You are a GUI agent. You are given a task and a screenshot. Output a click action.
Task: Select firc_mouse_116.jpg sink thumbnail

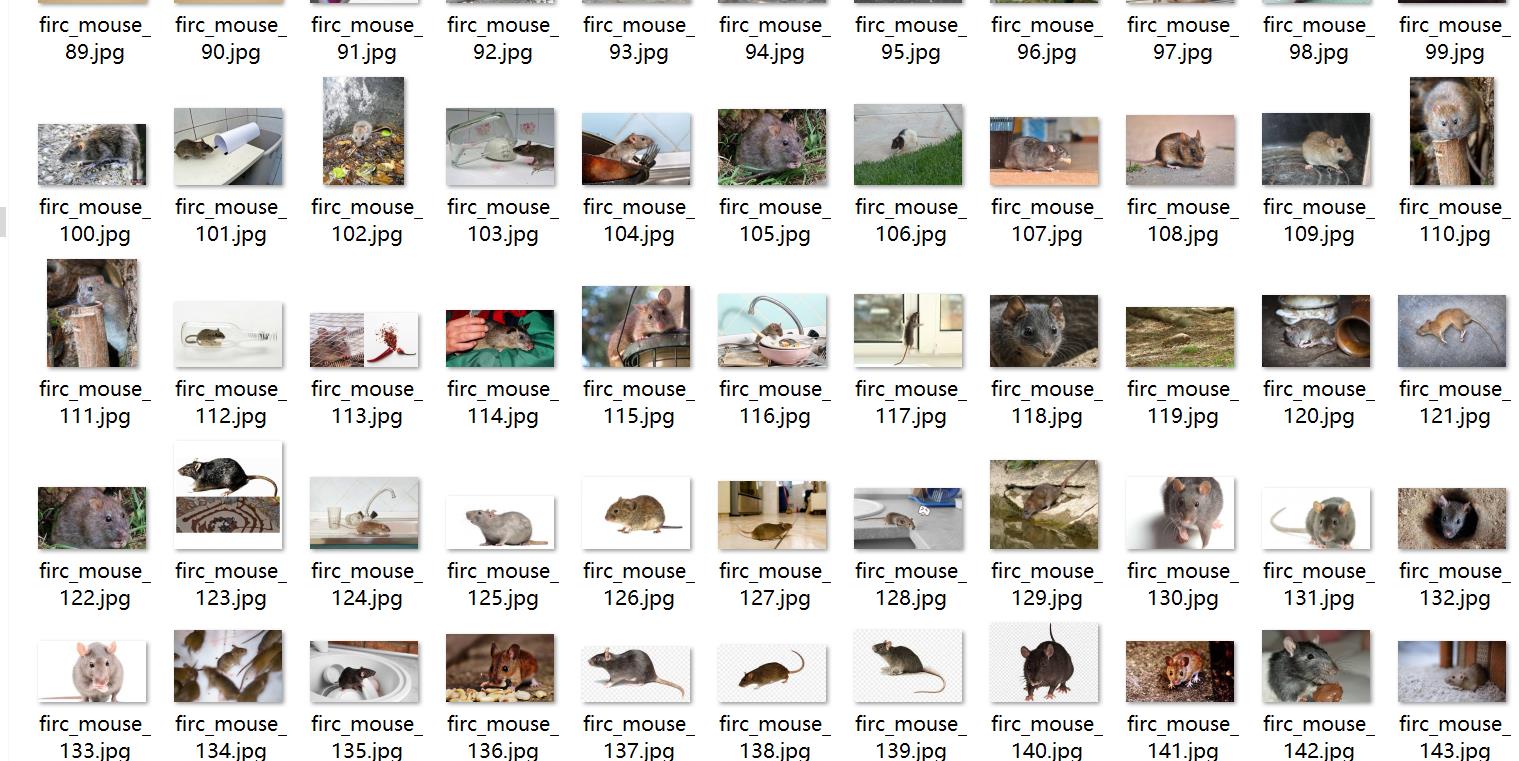click(x=772, y=331)
